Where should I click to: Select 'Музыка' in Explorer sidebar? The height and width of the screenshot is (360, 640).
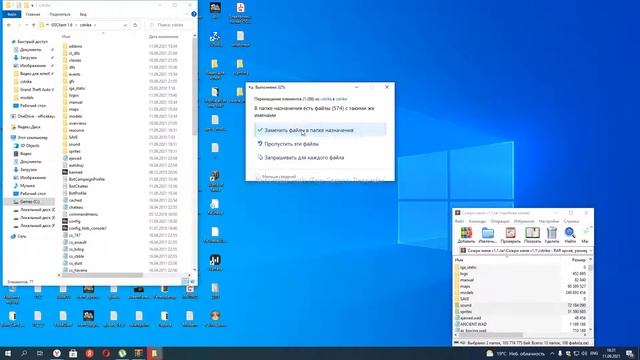click(27, 185)
